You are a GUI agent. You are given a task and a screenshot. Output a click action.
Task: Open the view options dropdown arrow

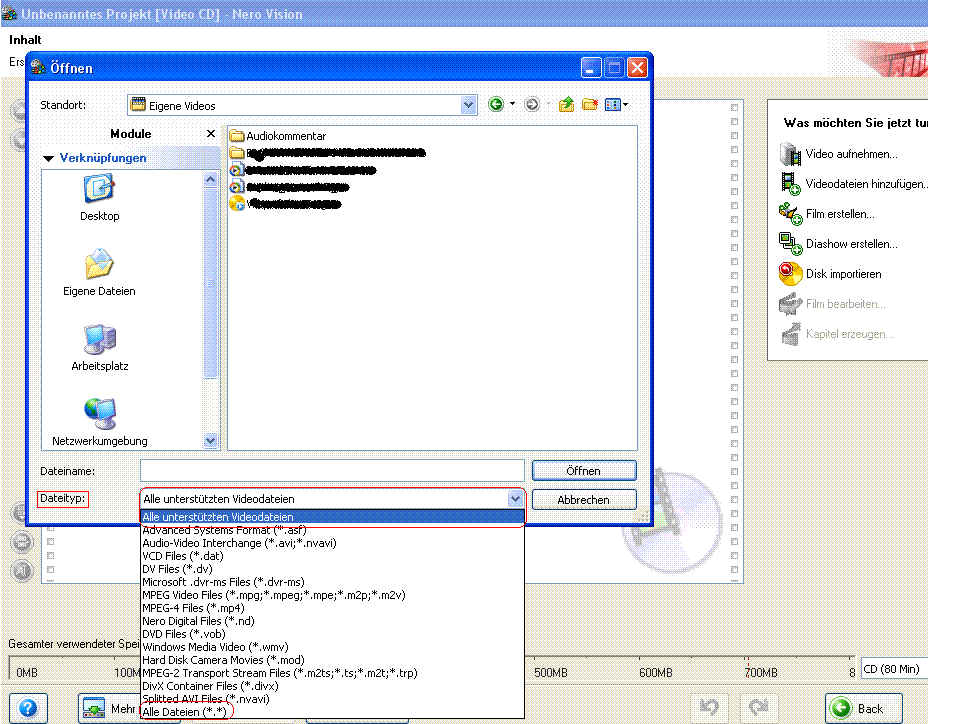click(x=626, y=104)
